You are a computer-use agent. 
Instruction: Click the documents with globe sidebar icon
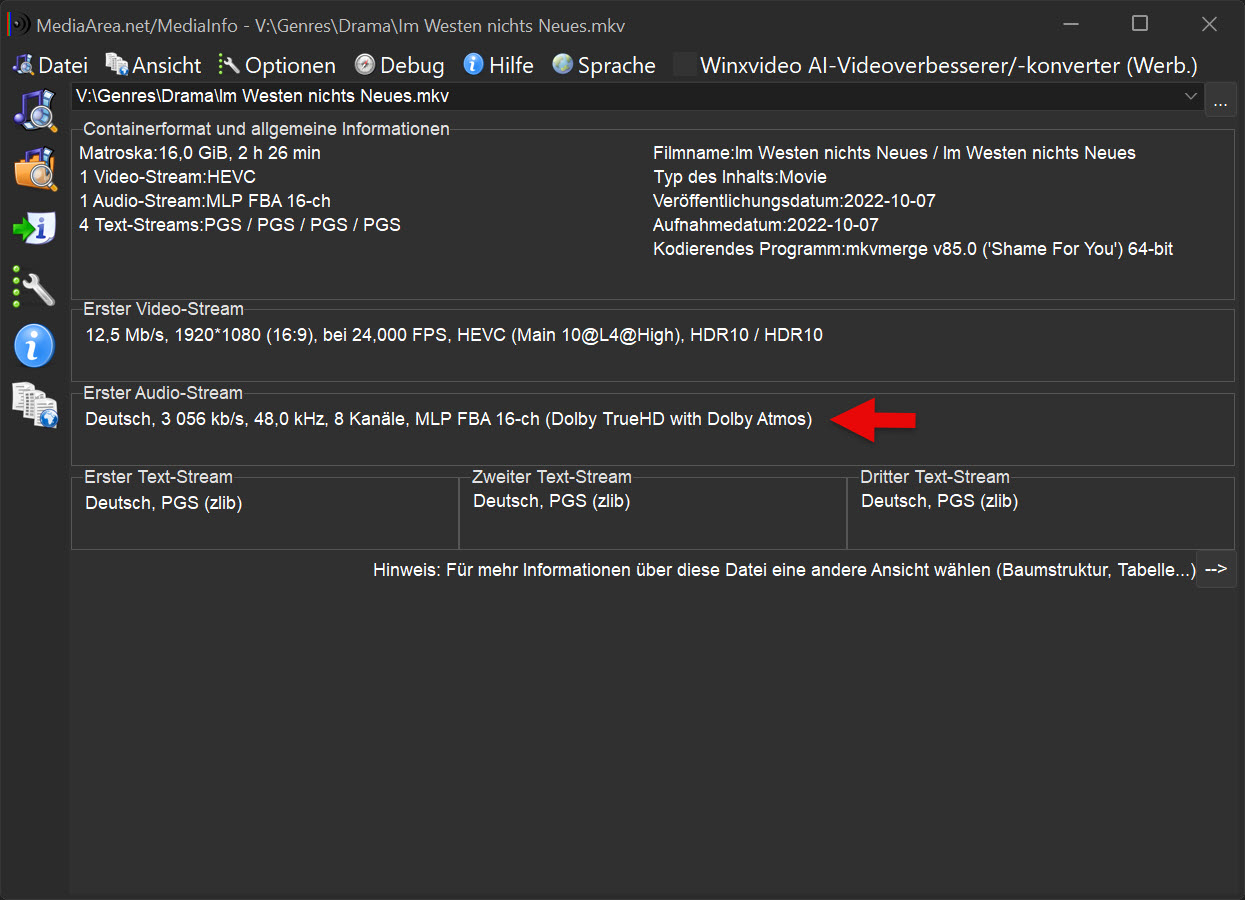[x=35, y=405]
